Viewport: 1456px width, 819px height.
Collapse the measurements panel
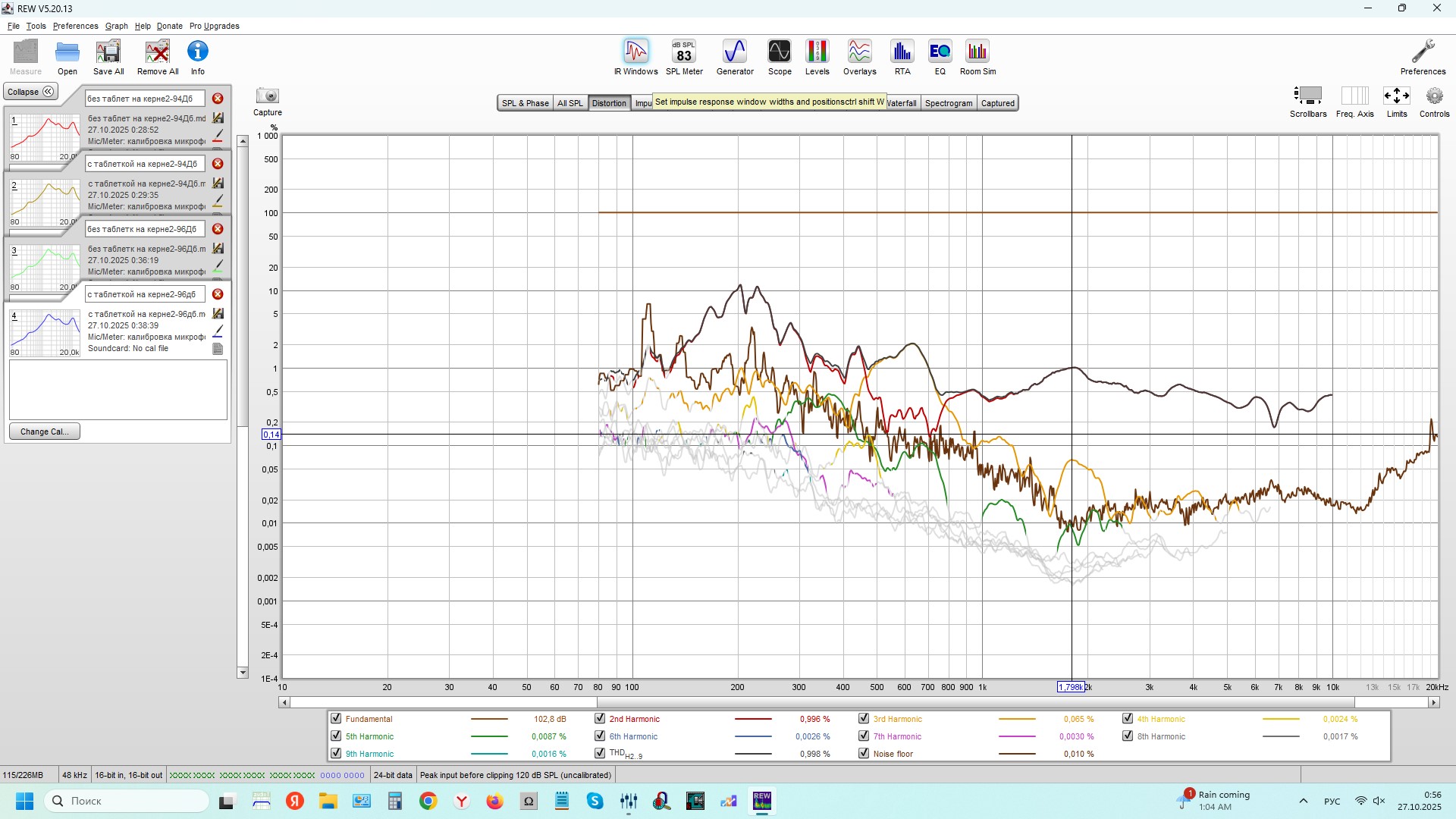tap(30, 92)
